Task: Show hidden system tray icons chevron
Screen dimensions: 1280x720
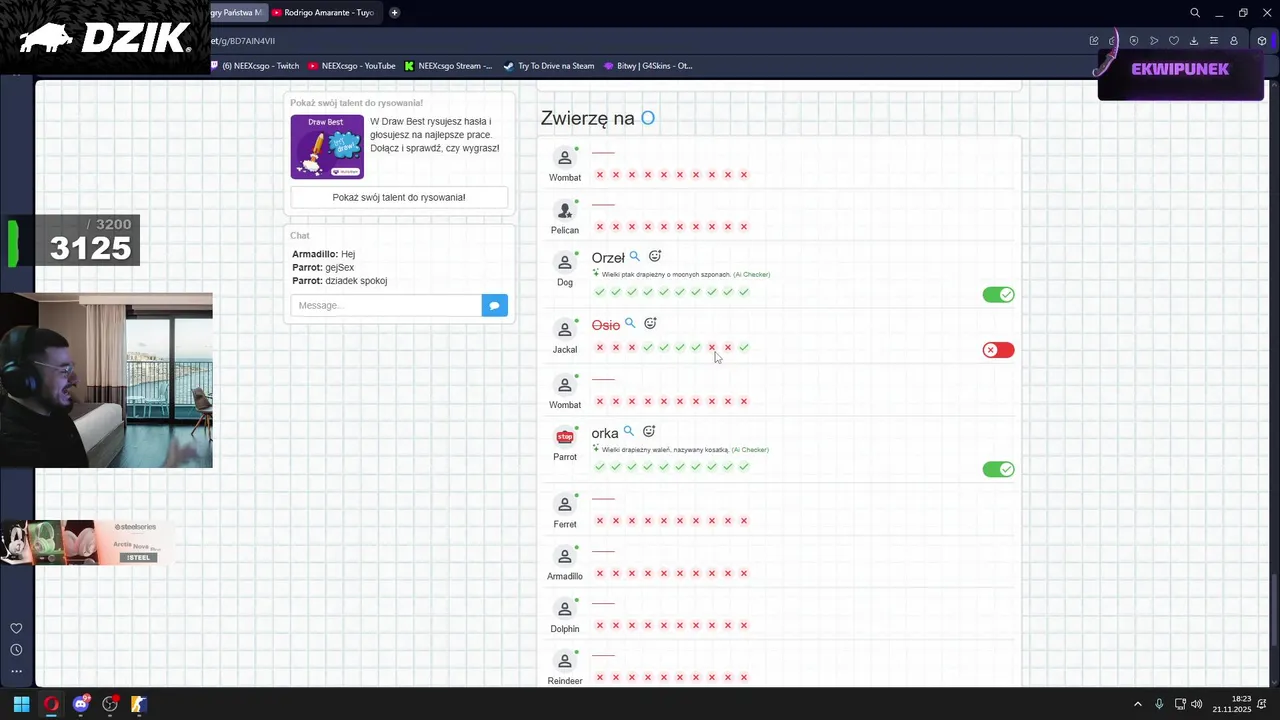Action: pos(1137,704)
